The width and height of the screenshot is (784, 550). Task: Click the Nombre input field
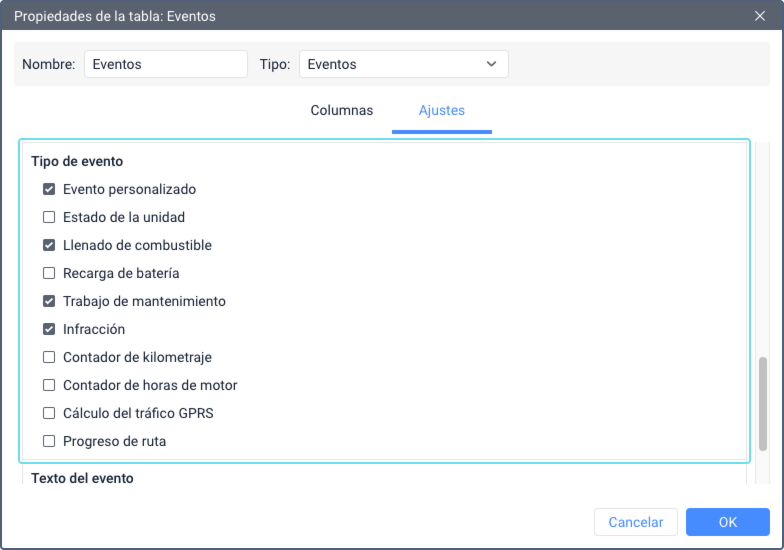coord(166,64)
